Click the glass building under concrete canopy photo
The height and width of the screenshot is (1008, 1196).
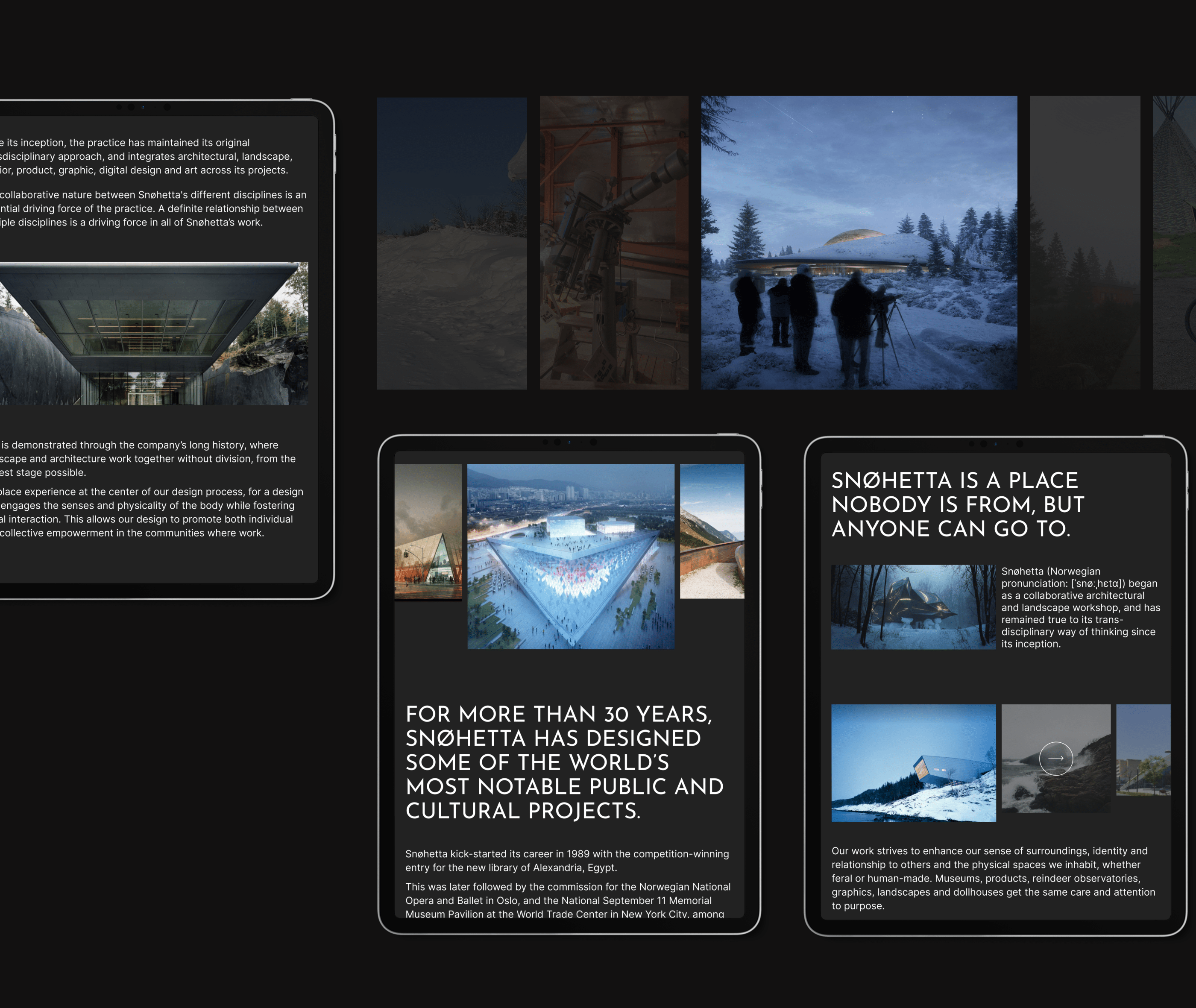[153, 333]
